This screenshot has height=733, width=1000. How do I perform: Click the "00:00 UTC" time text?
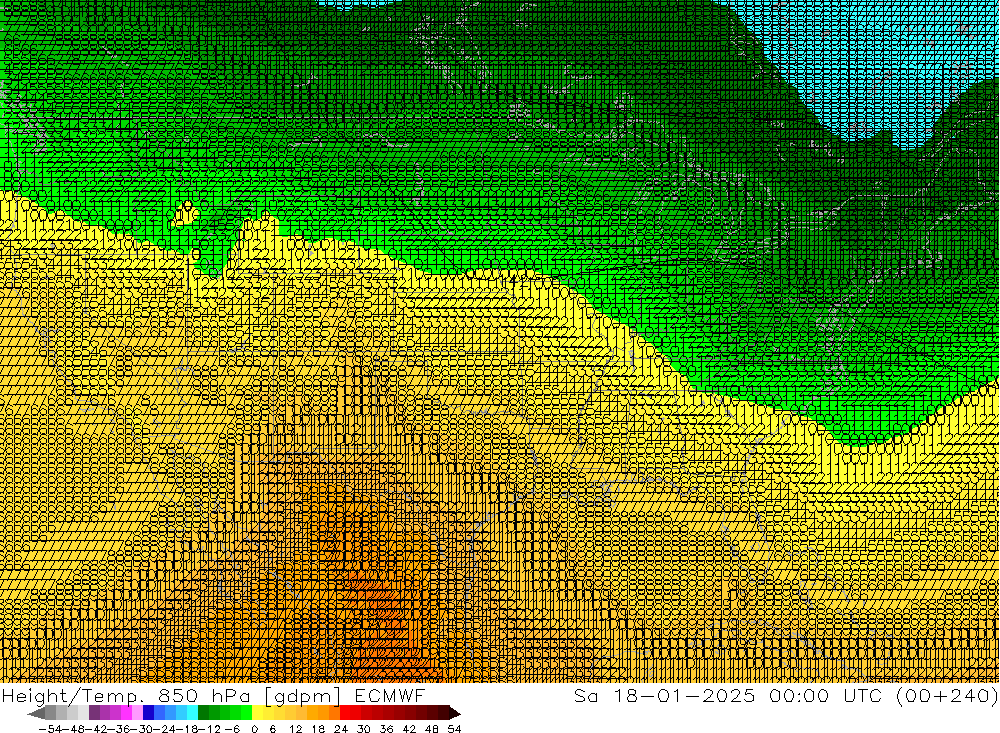click(x=826, y=696)
